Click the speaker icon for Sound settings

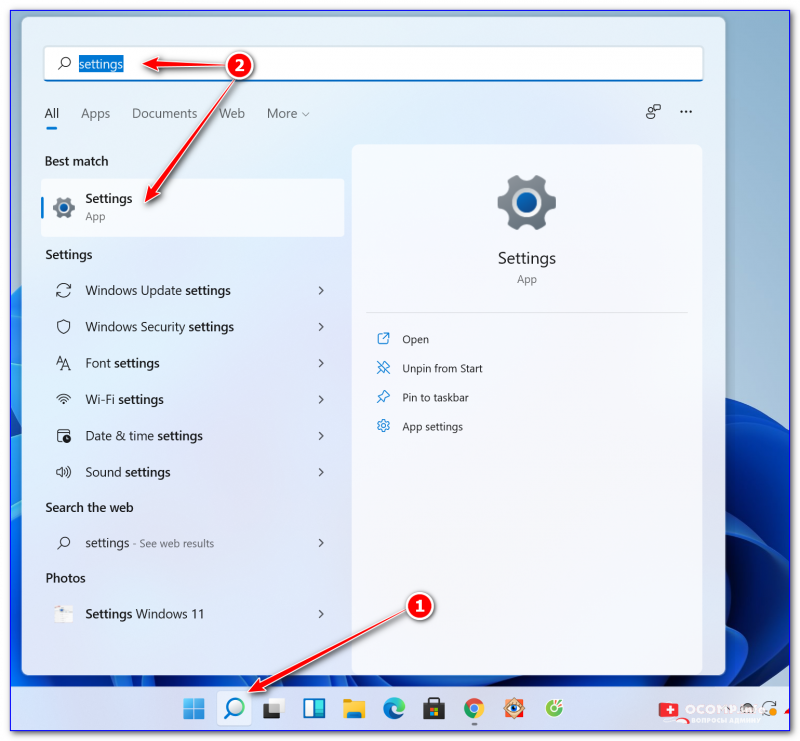tap(63, 472)
